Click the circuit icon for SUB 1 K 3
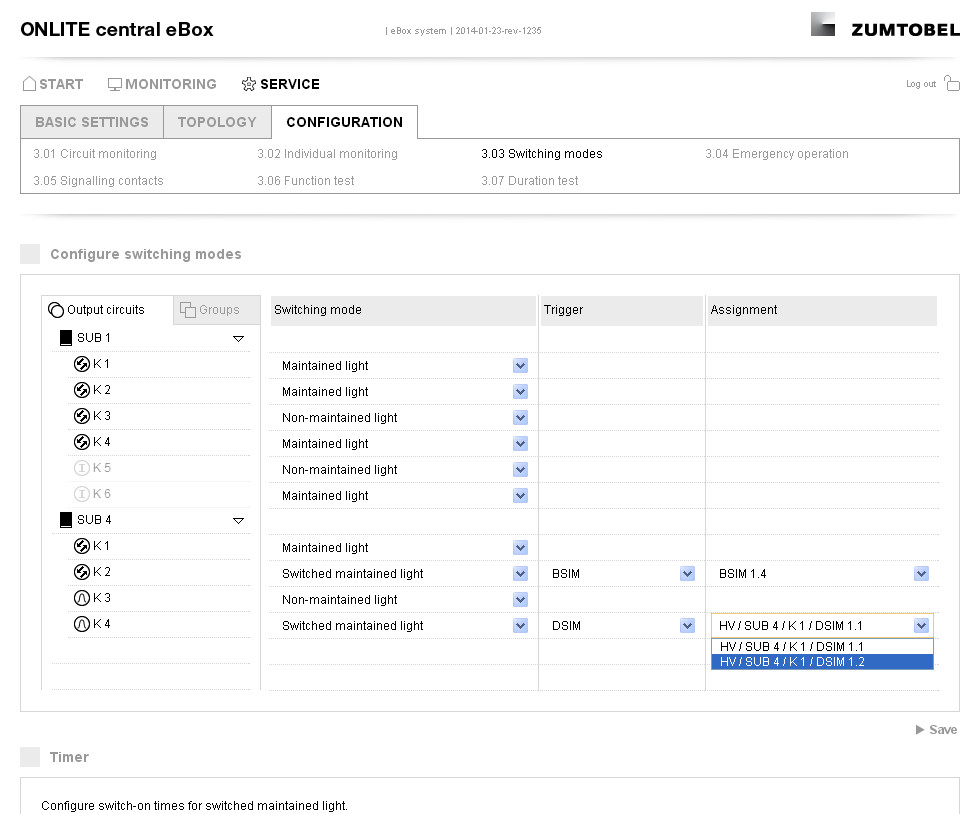This screenshot has height=814, width=980. point(82,416)
